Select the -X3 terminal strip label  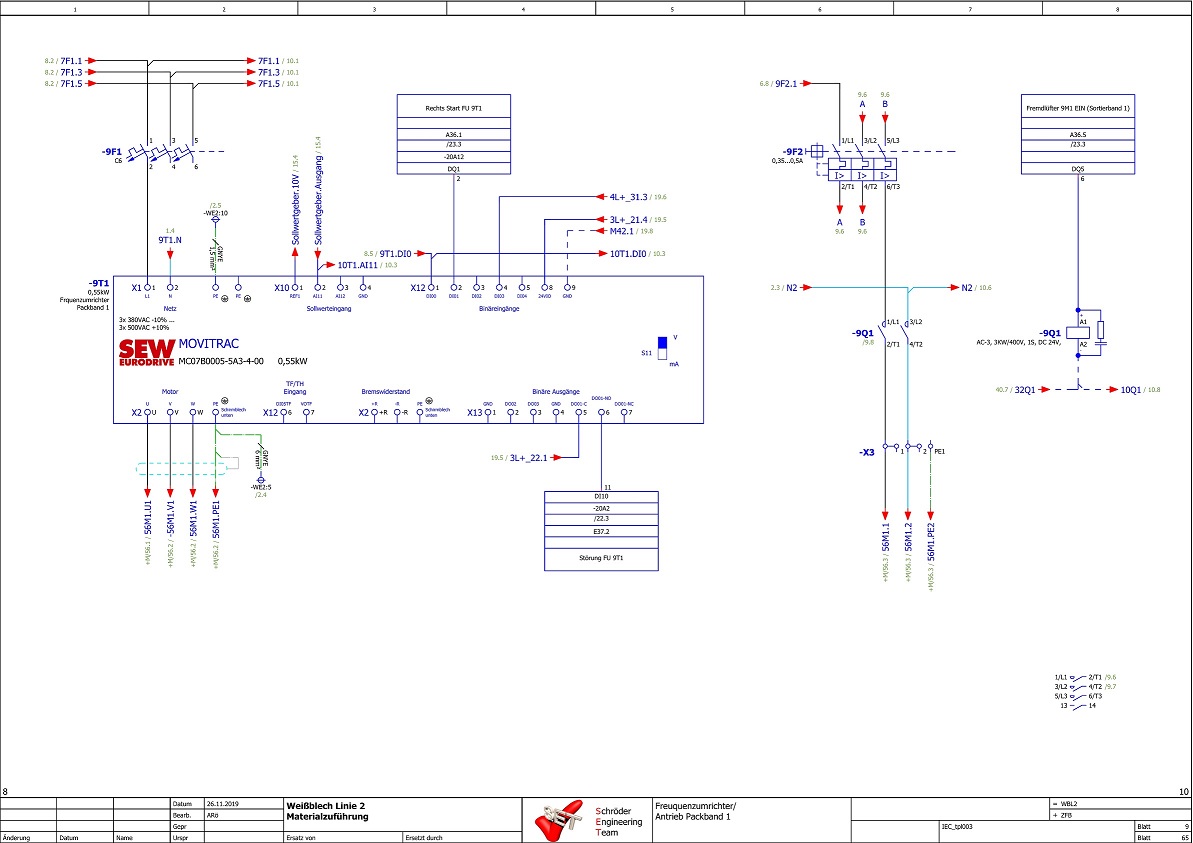(866, 453)
